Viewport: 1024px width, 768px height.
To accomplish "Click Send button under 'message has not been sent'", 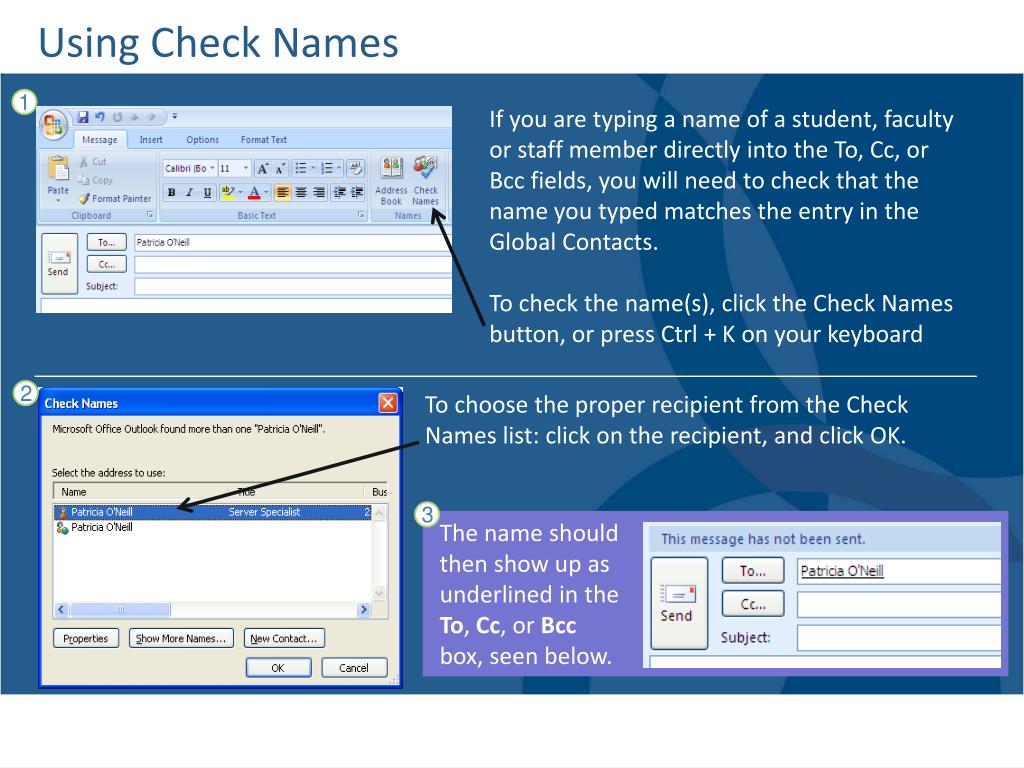I will coord(679,602).
